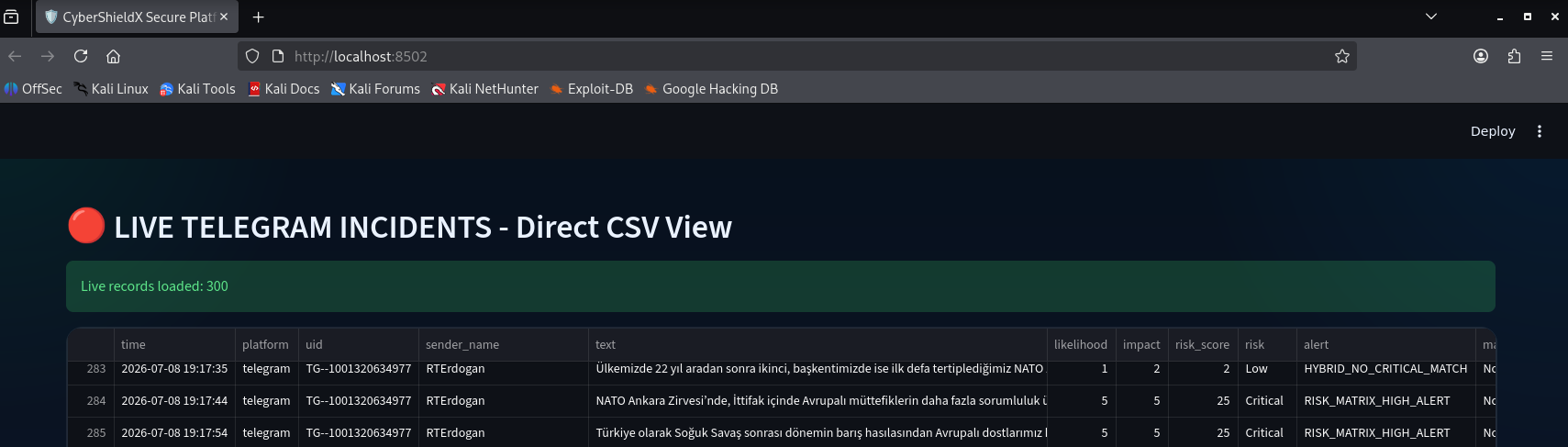The image size is (1568, 447).
Task: Click the Deploy button
Action: coord(1493,131)
